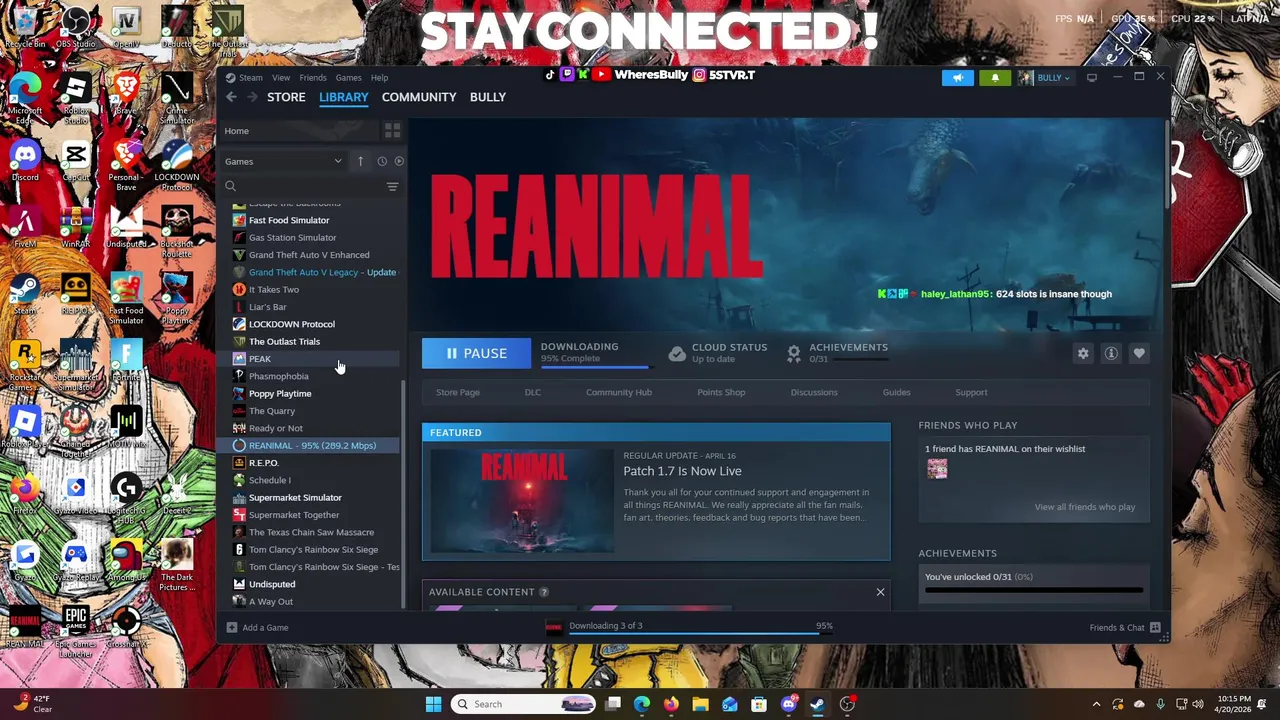Screen dimensions: 1280x720
Task: Pause the REANIMAL download
Action: (x=476, y=353)
